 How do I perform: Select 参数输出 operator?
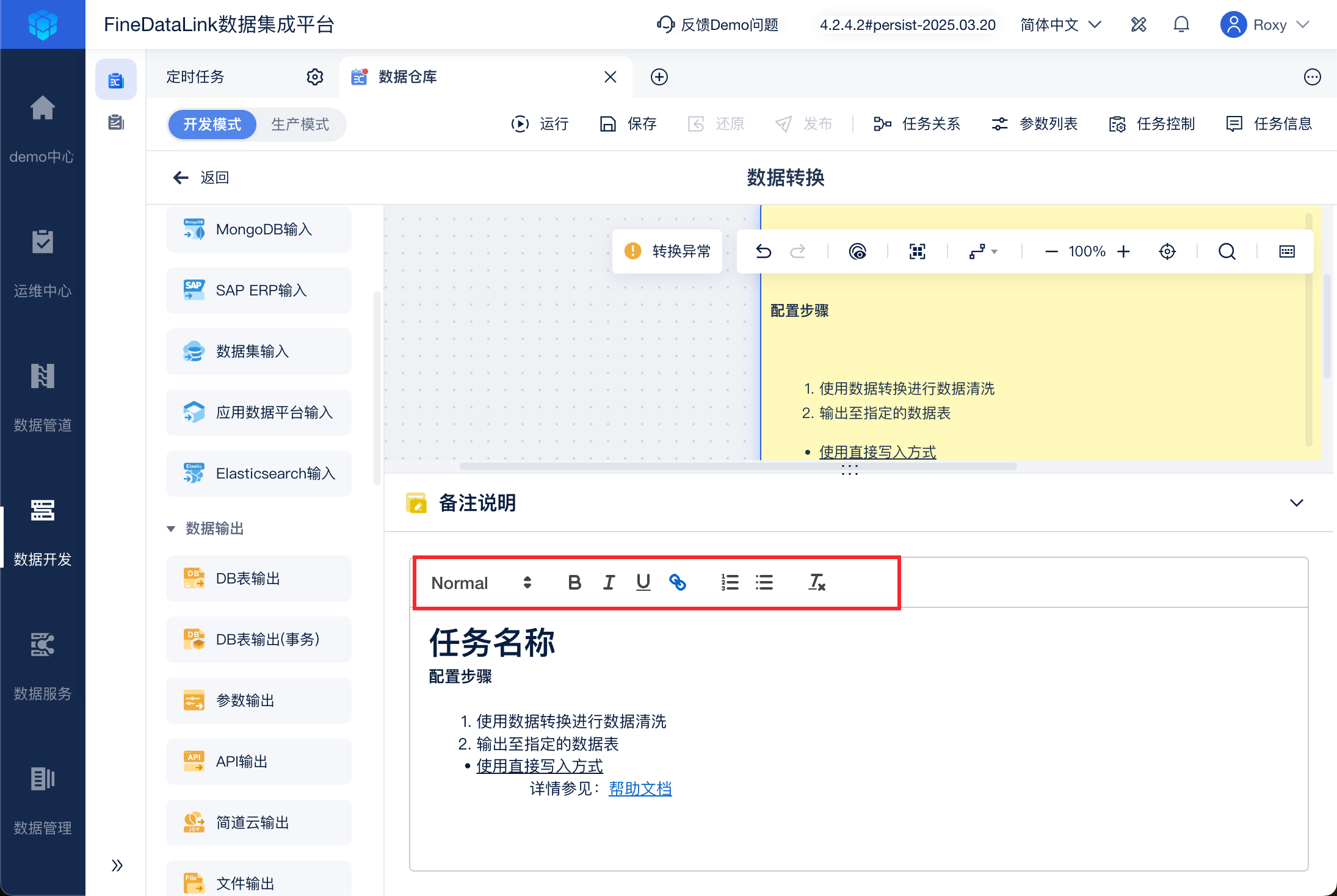pyautogui.click(x=259, y=701)
